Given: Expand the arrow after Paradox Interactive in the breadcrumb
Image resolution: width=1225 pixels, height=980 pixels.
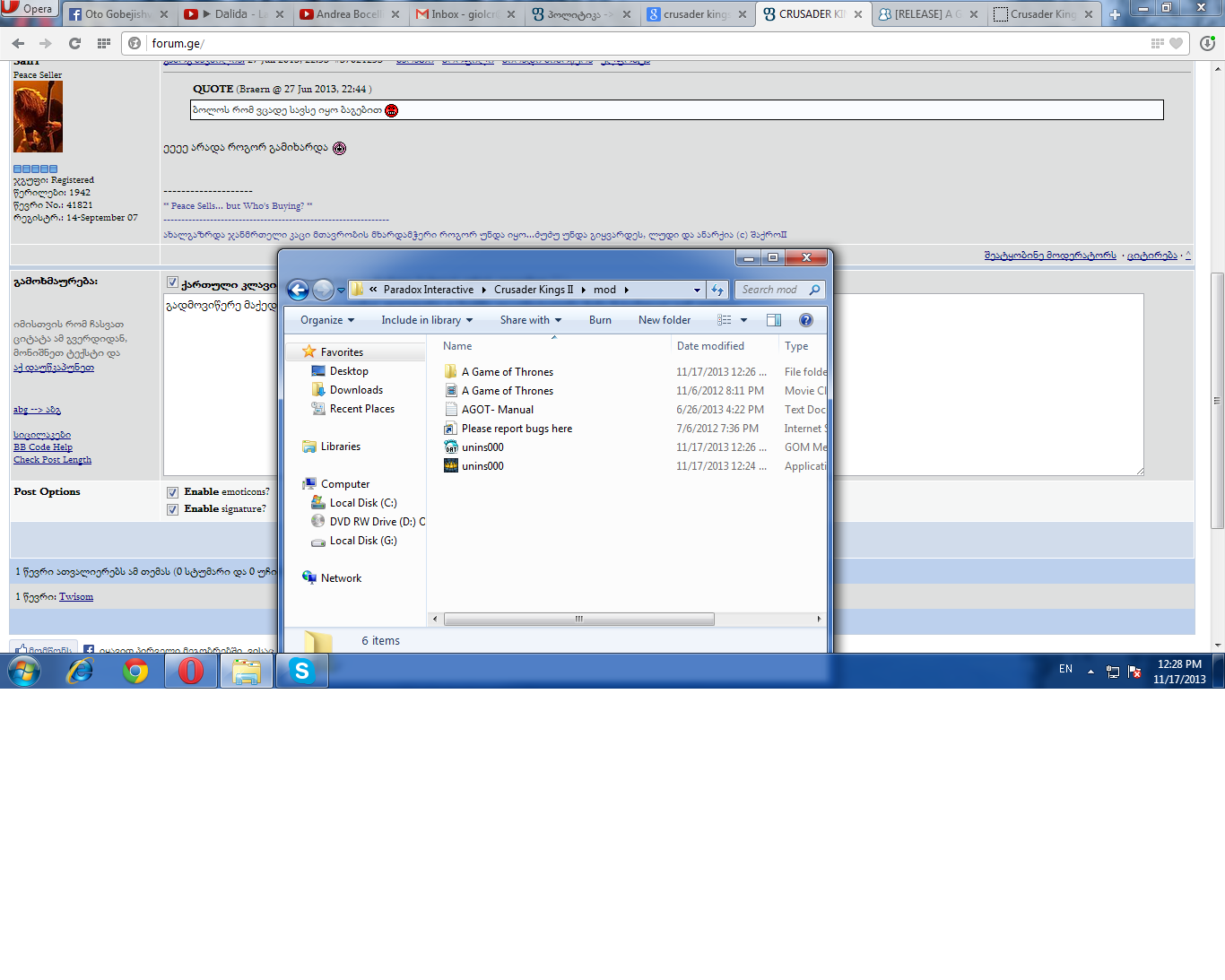Looking at the screenshot, I should pyautogui.click(x=484, y=290).
